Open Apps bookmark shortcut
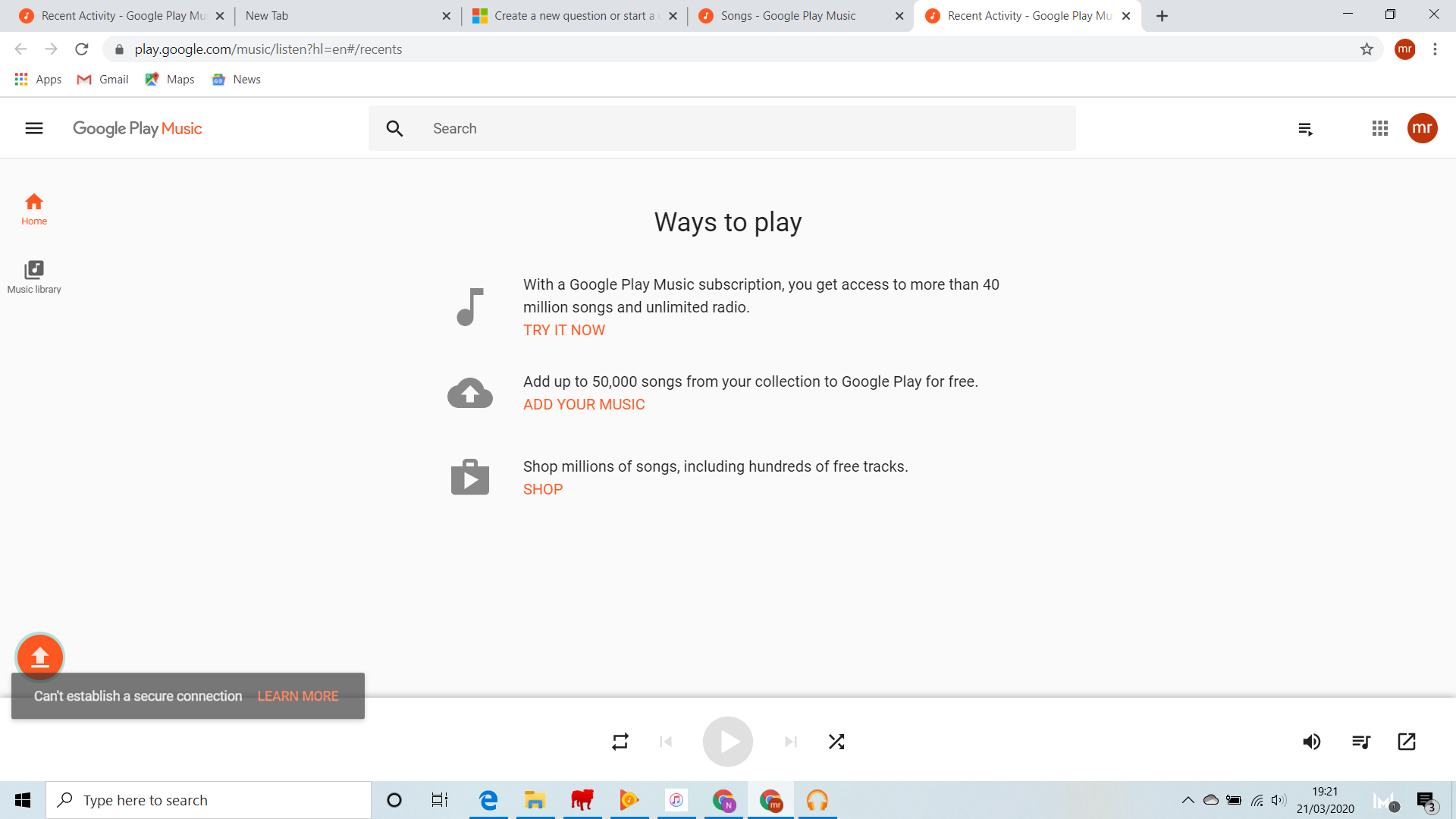The width and height of the screenshot is (1456, 819). pyautogui.click(x=38, y=80)
